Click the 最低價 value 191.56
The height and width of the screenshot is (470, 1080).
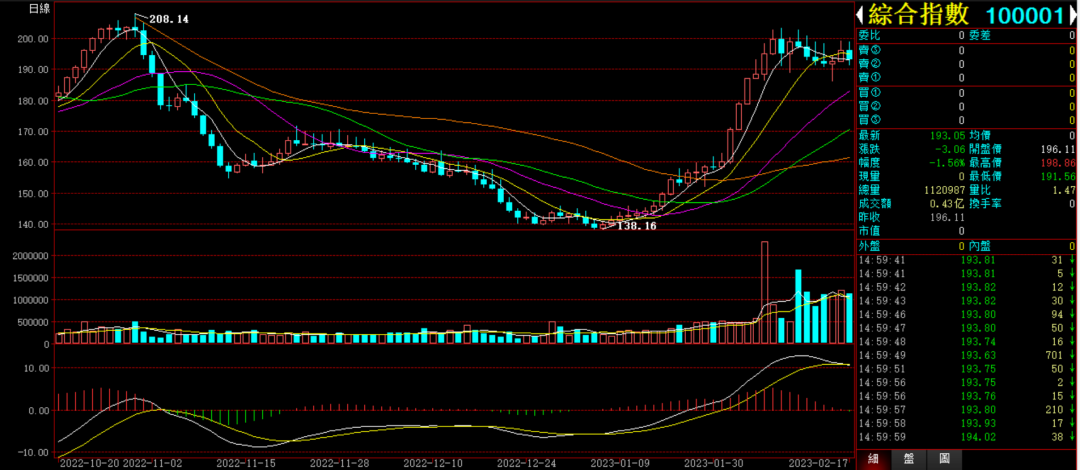[x=1056, y=175]
